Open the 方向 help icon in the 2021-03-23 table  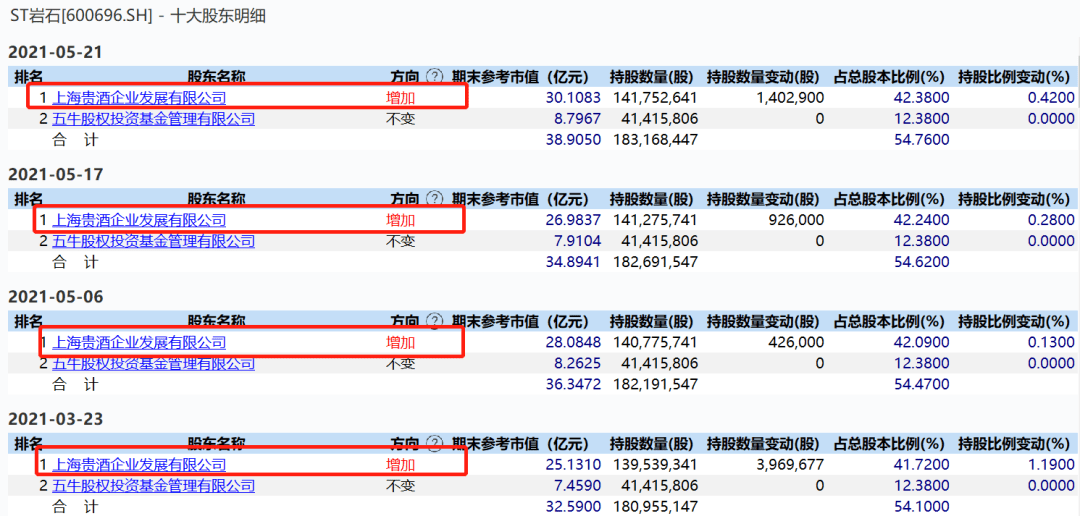pyautogui.click(x=434, y=442)
